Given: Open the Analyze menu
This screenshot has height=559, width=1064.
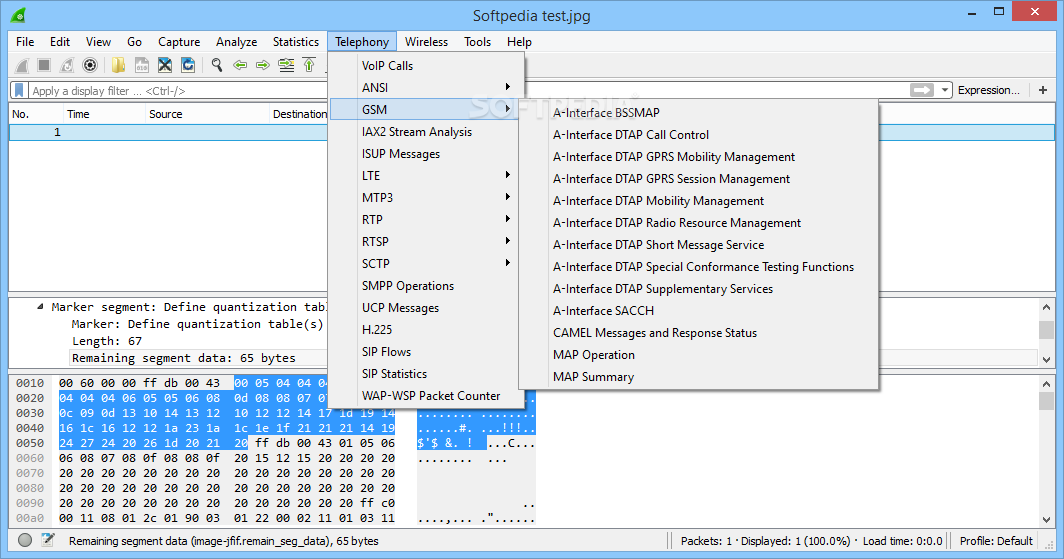Looking at the screenshot, I should click(x=236, y=42).
